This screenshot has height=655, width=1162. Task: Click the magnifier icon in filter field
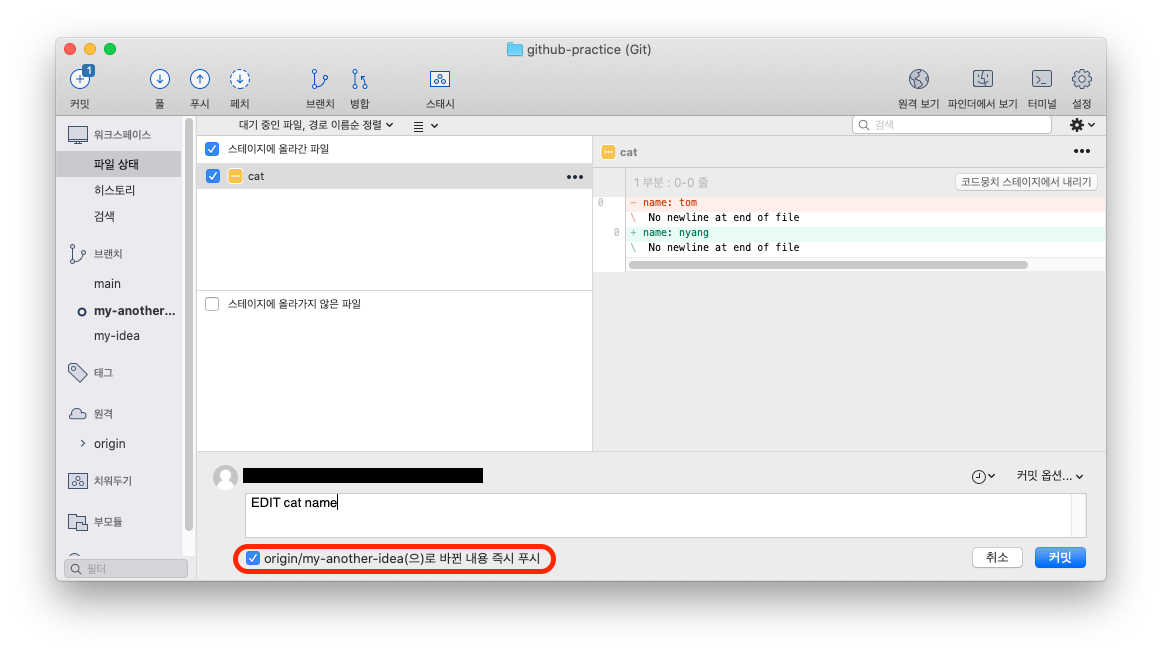76,569
